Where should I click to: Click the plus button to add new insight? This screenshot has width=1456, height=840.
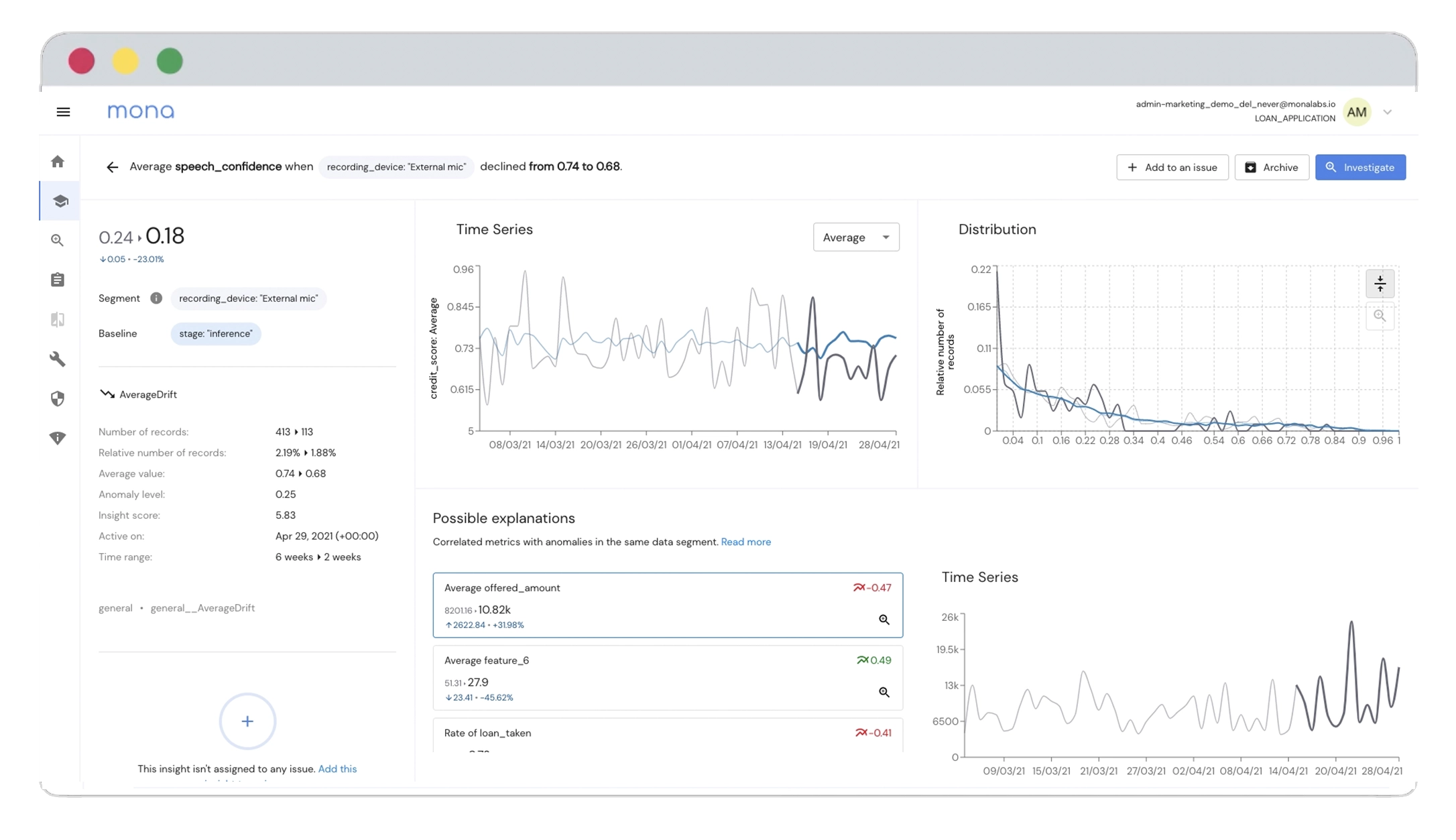pyautogui.click(x=247, y=720)
